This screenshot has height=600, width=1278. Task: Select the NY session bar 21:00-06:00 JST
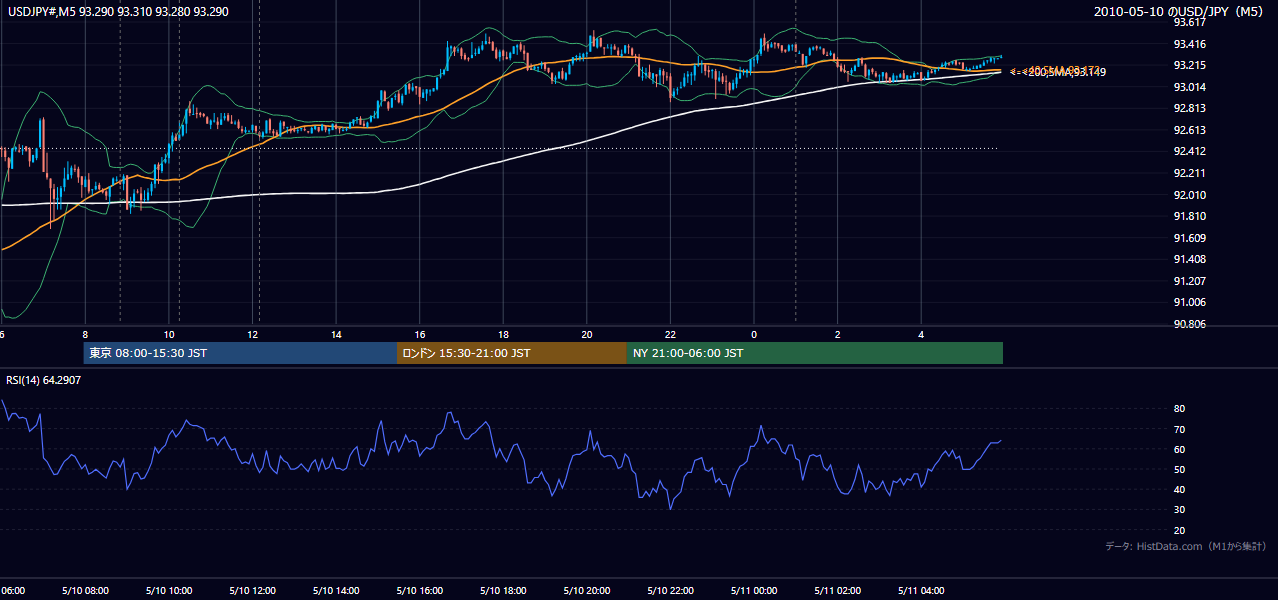[x=815, y=353]
